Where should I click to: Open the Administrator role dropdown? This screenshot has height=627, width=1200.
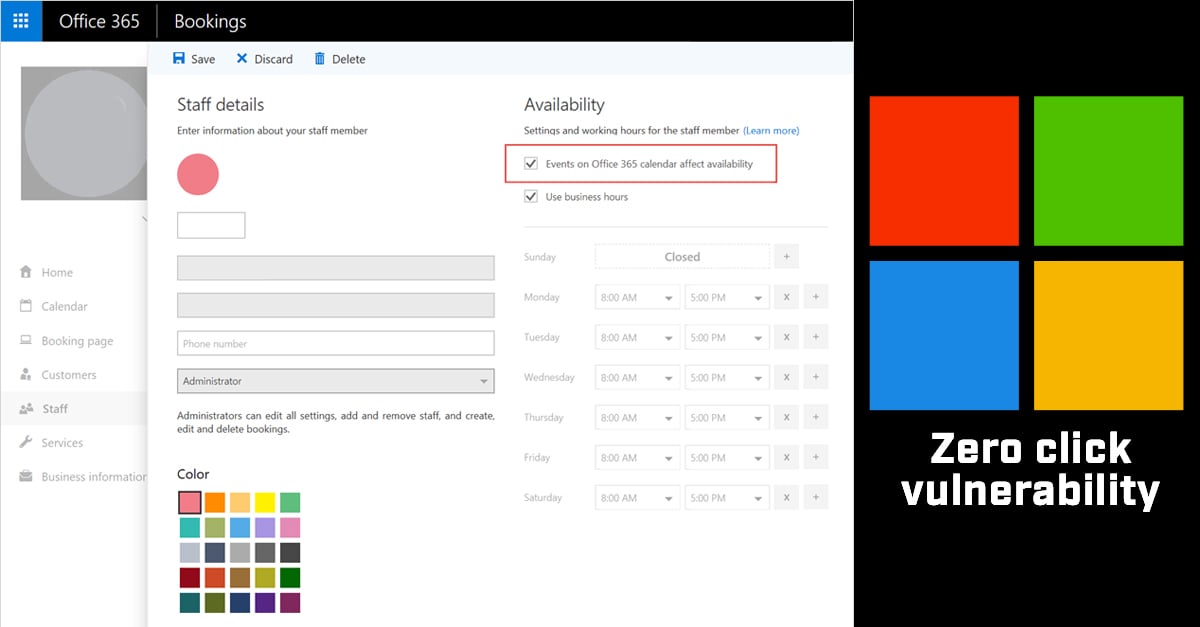click(336, 381)
